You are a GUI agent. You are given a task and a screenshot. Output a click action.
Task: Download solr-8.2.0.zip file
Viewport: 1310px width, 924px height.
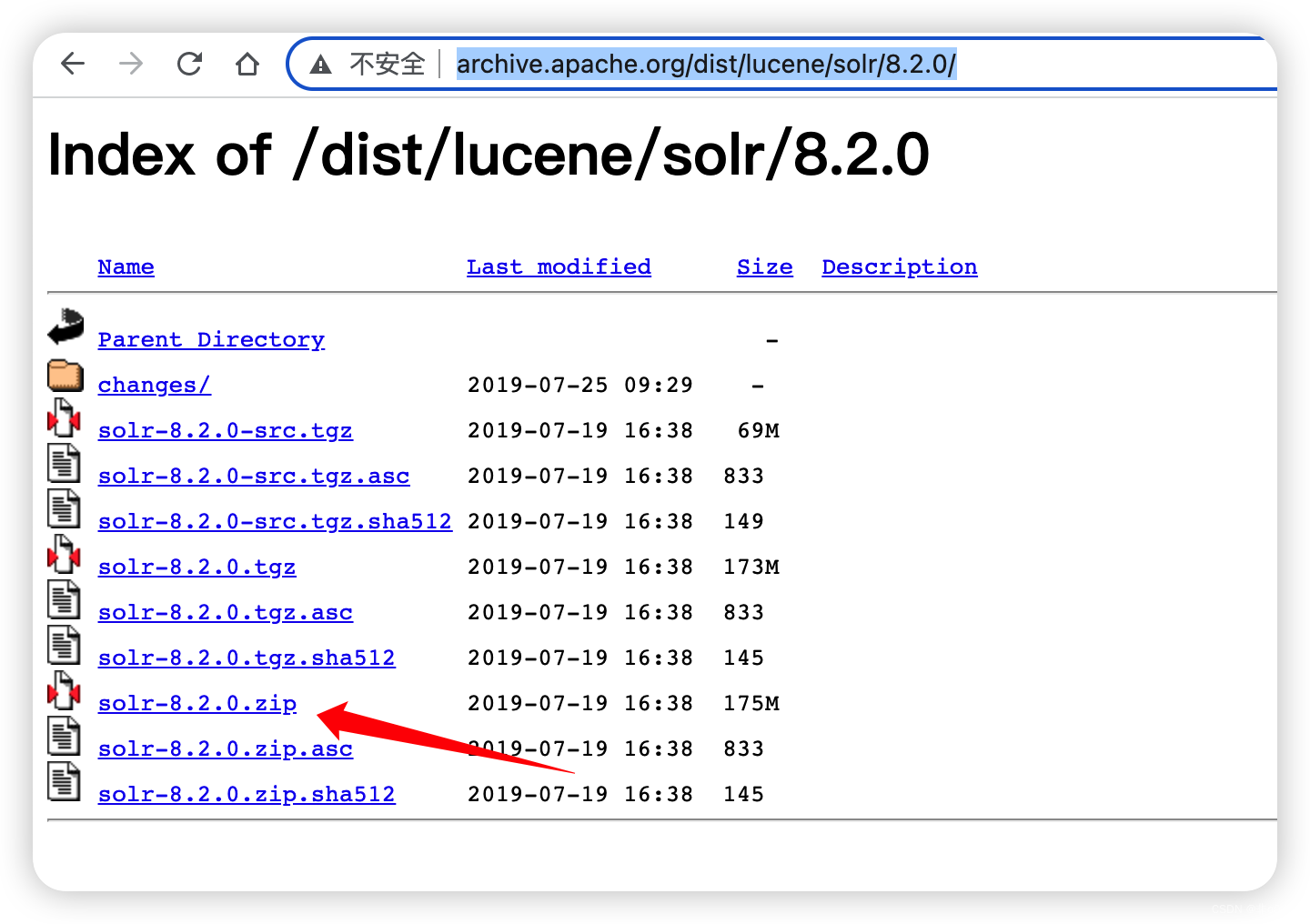point(197,704)
